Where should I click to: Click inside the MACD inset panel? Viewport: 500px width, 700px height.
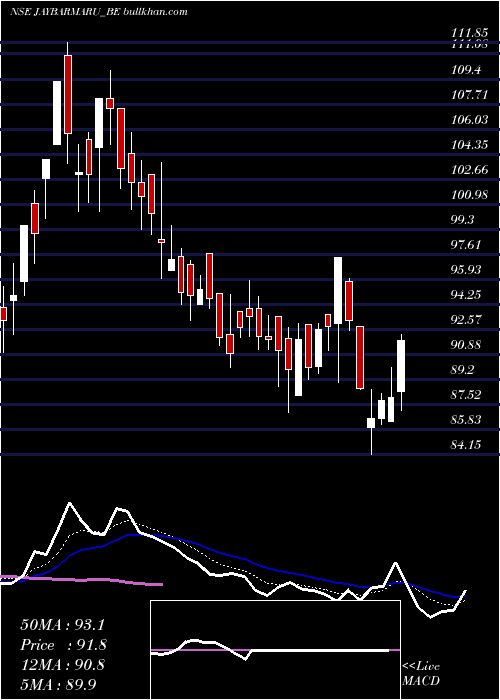coord(275,650)
